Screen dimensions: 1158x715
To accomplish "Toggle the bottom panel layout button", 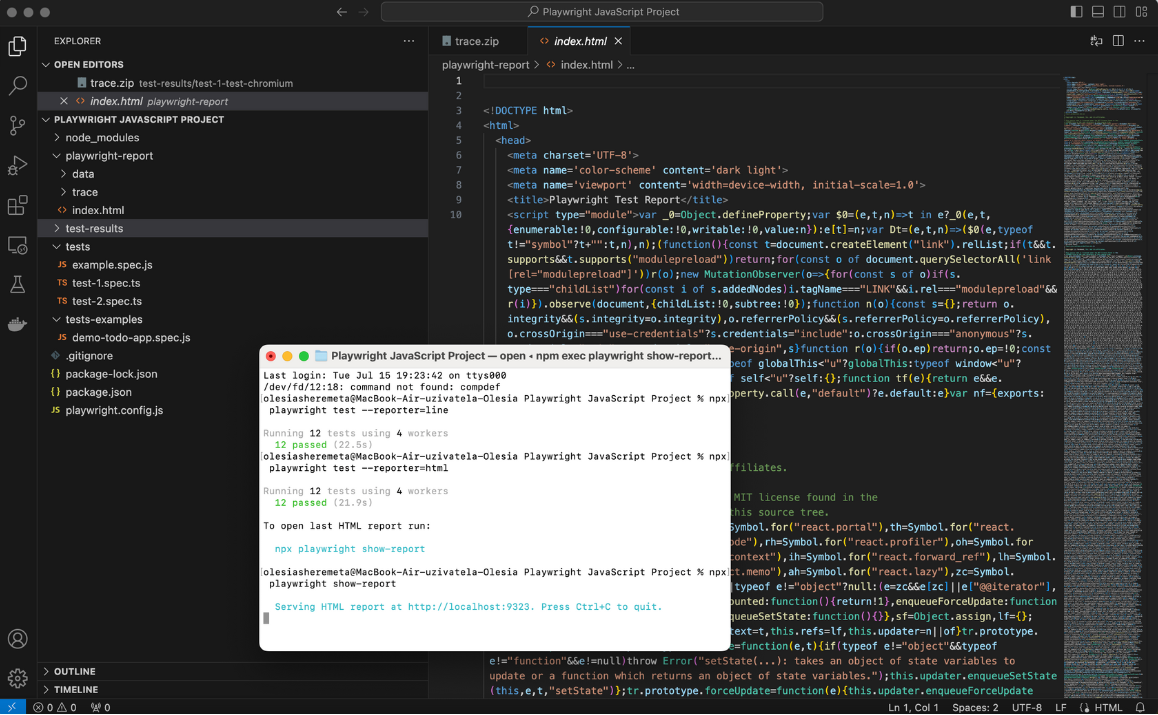I will pyautogui.click(x=1098, y=12).
